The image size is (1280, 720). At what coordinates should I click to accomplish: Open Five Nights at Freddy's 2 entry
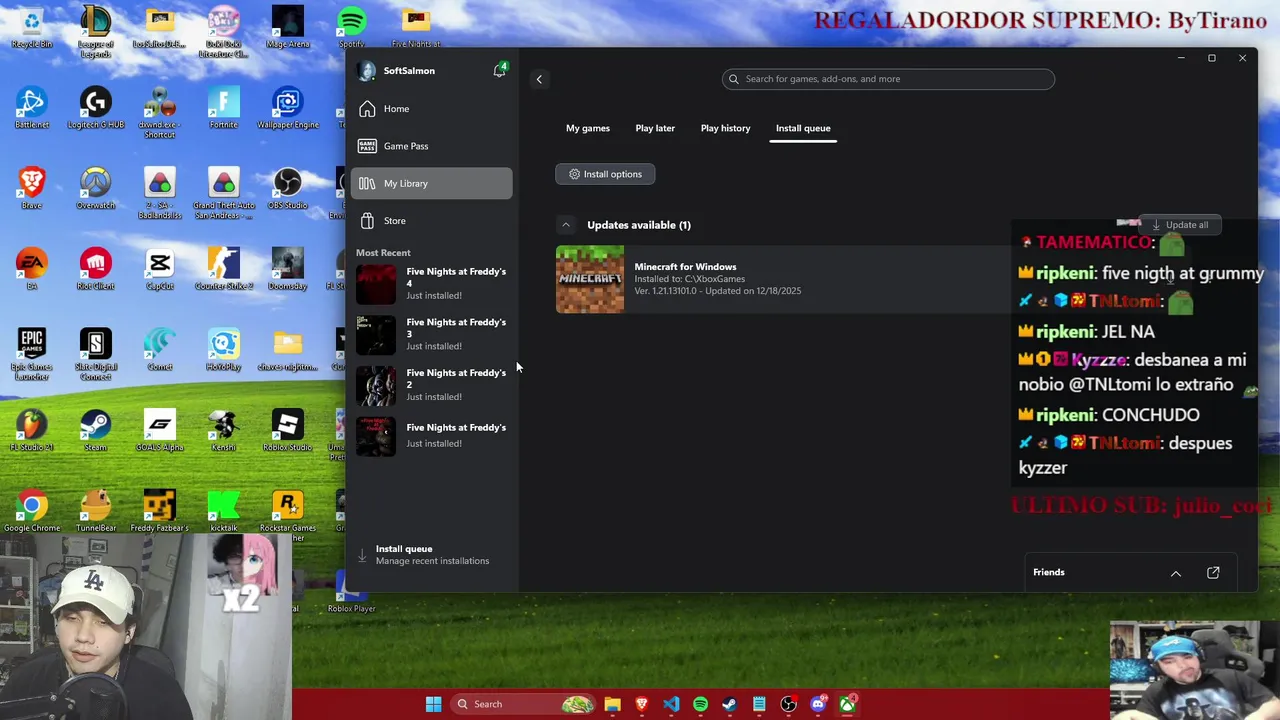click(x=431, y=384)
